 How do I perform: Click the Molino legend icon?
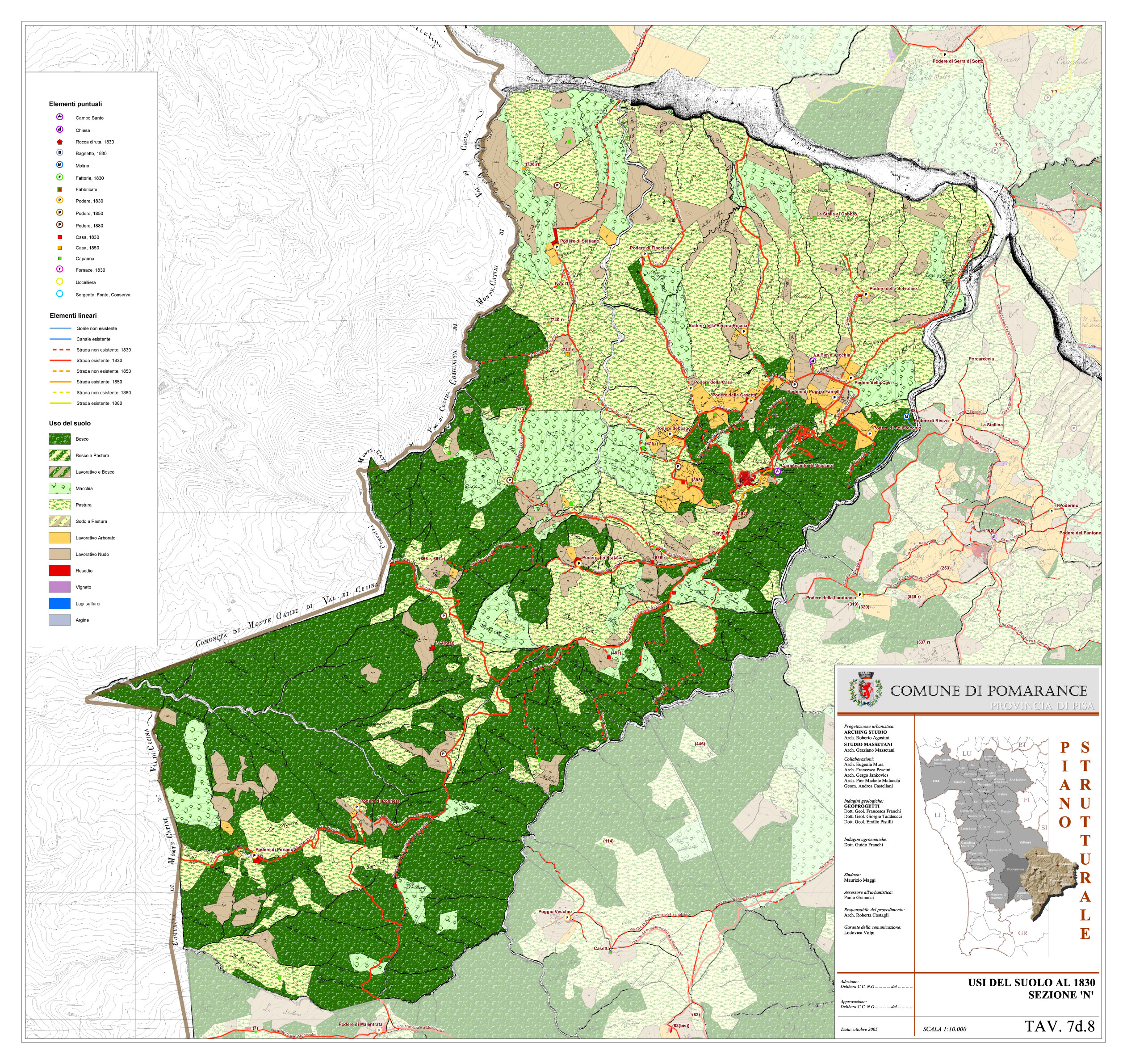pyautogui.click(x=59, y=165)
